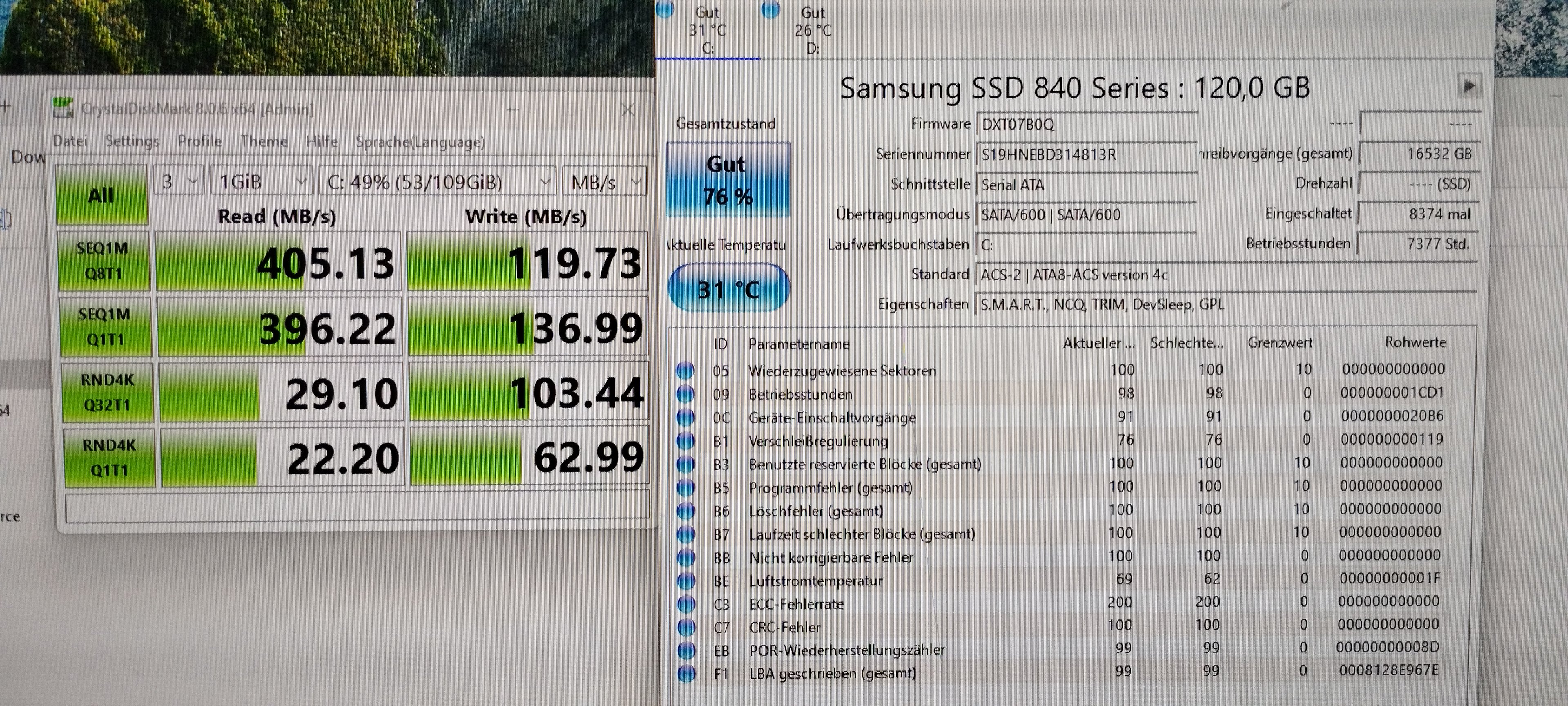This screenshot has width=1568, height=706.
Task: Click the CrystalDiskMark app icon in title bar
Action: point(63,108)
